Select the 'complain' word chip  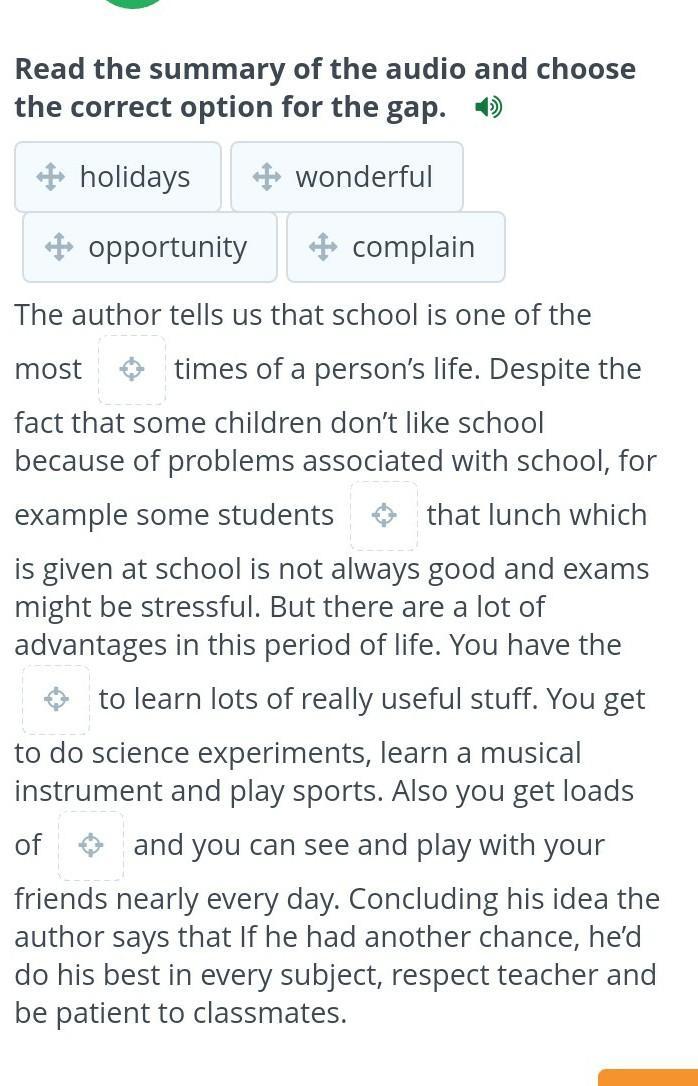pyautogui.click(x=396, y=247)
